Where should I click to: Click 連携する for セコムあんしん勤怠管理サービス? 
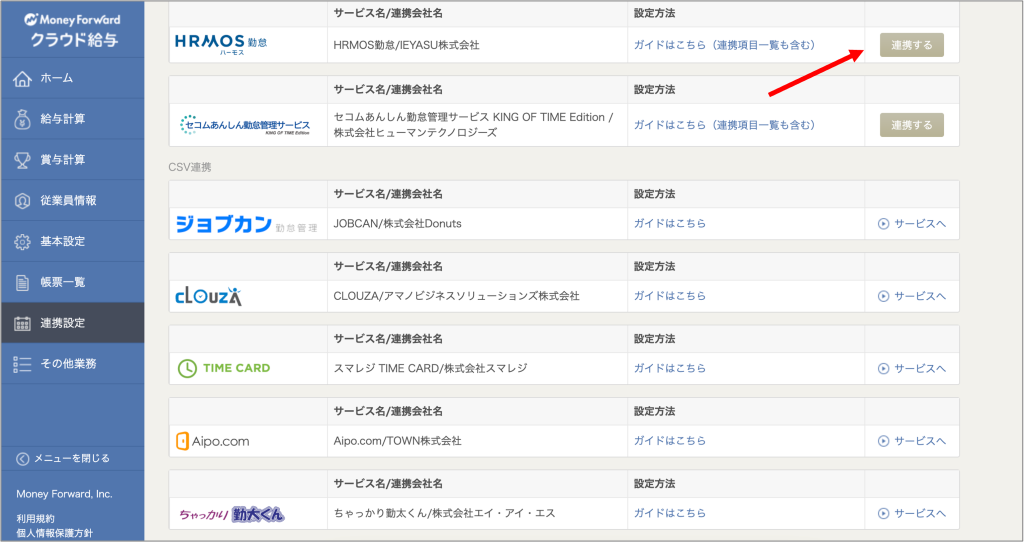point(912,125)
